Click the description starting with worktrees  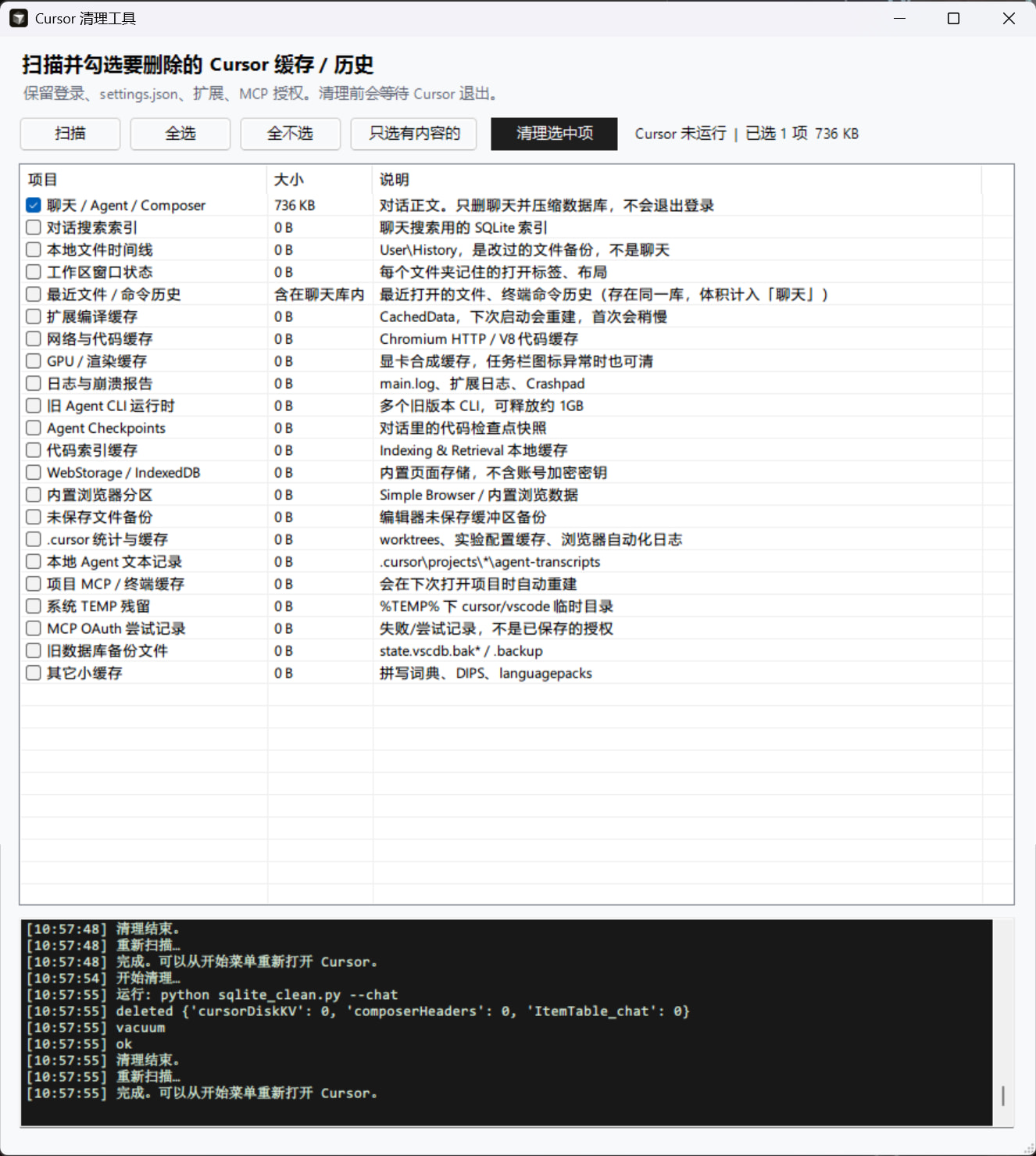[531, 539]
